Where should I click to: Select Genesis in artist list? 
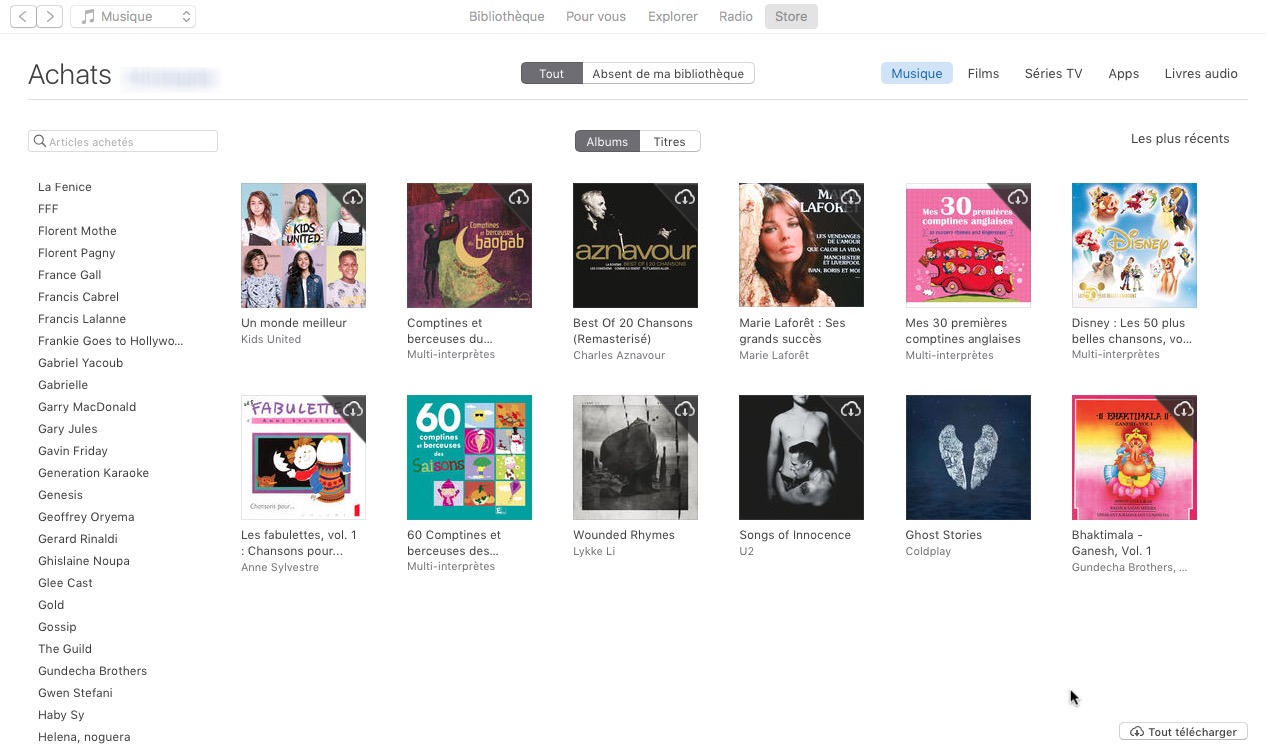pos(60,495)
